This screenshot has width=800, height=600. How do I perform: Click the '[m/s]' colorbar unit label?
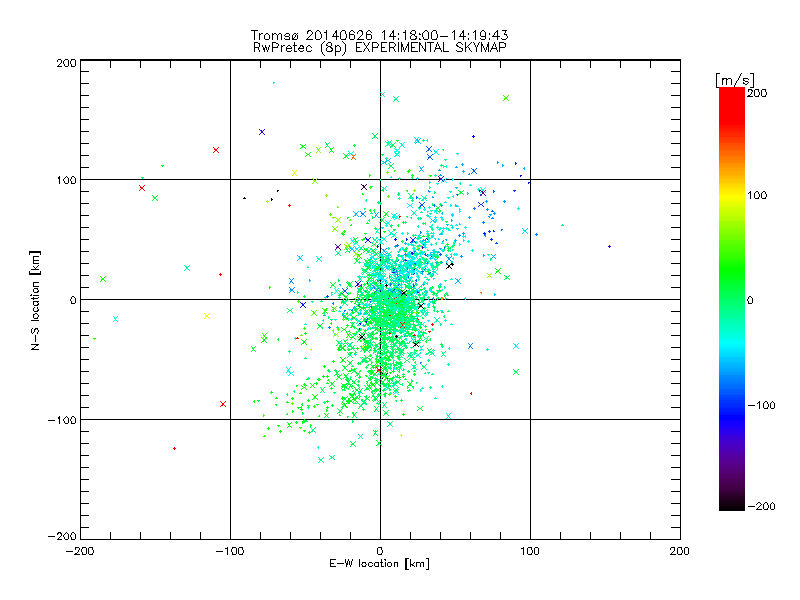(x=735, y=80)
